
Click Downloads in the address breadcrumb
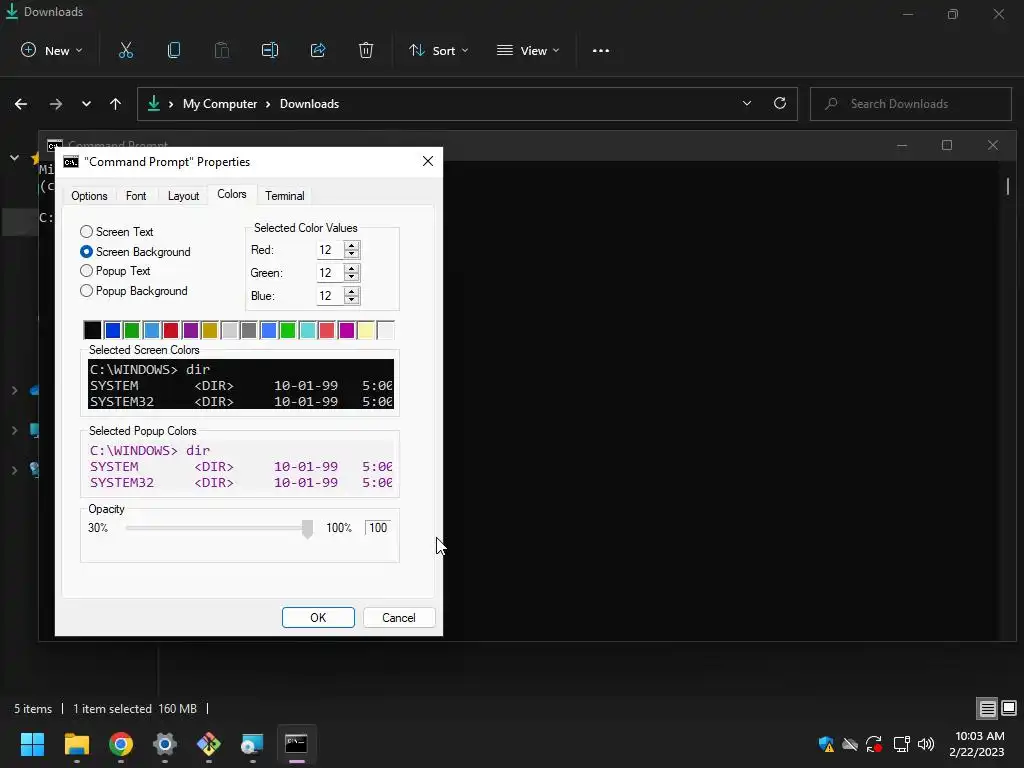(x=309, y=104)
